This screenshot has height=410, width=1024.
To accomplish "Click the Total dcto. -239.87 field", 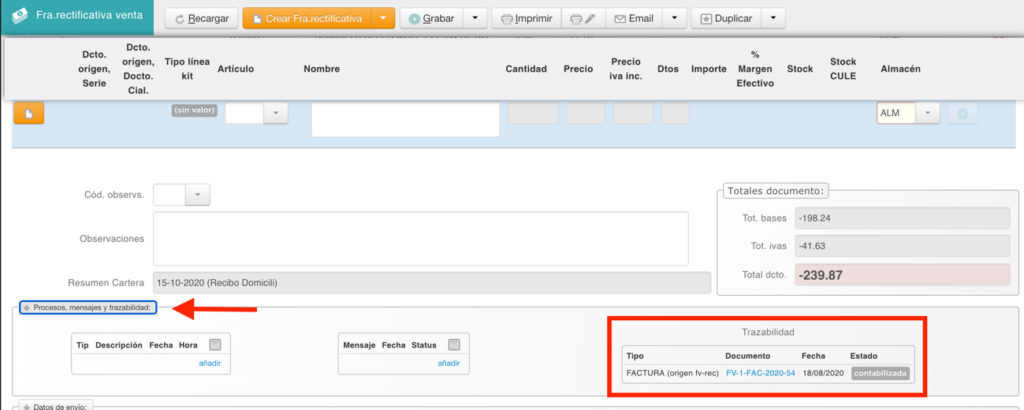I will (x=902, y=275).
